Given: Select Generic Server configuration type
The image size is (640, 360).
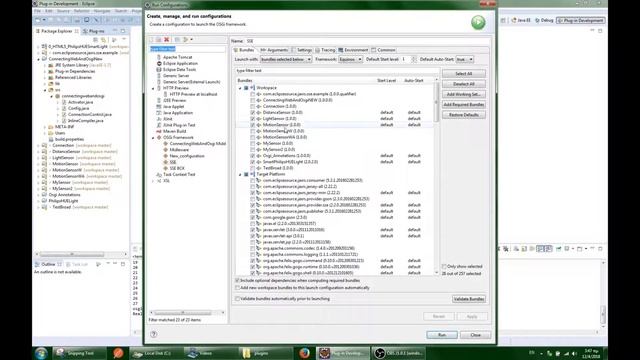Looking at the screenshot, I should (x=176, y=76).
